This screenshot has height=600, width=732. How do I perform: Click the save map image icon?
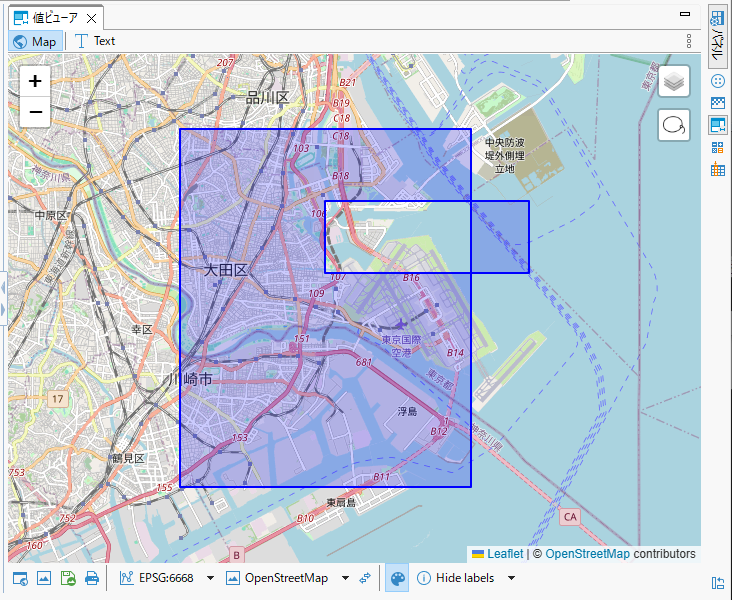pos(68,578)
